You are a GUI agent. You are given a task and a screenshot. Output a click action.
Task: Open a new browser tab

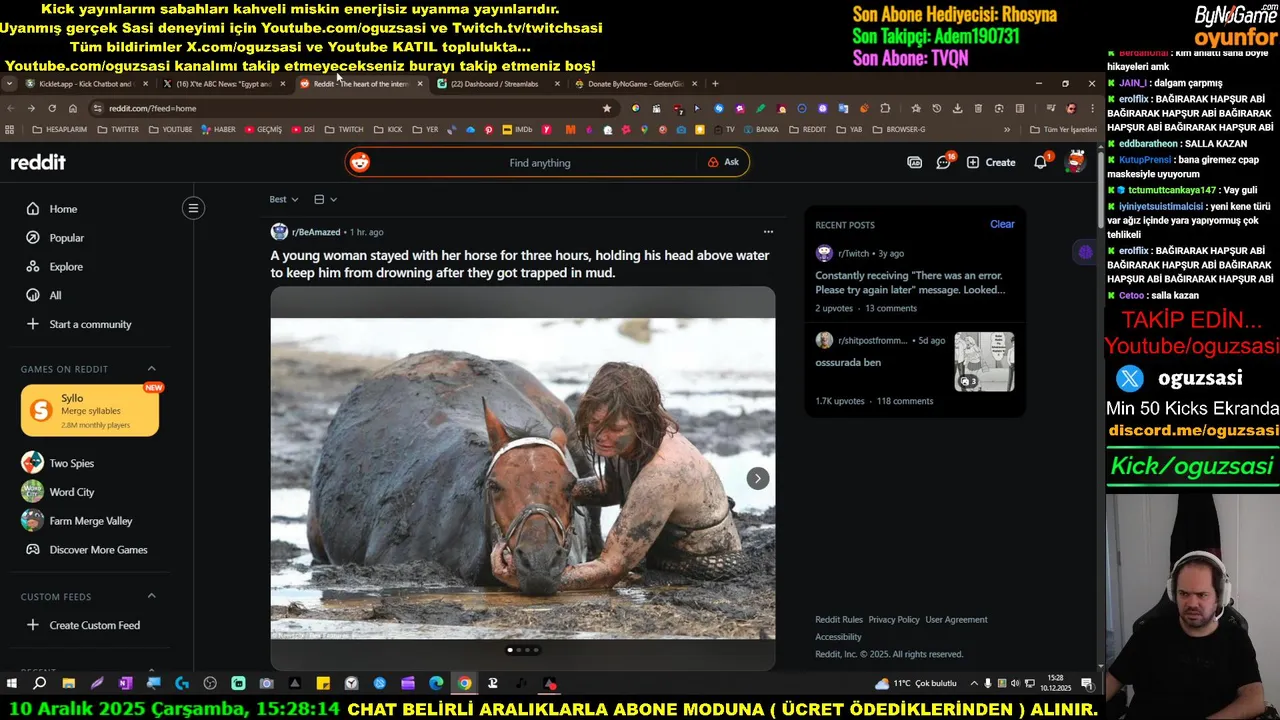(x=714, y=84)
